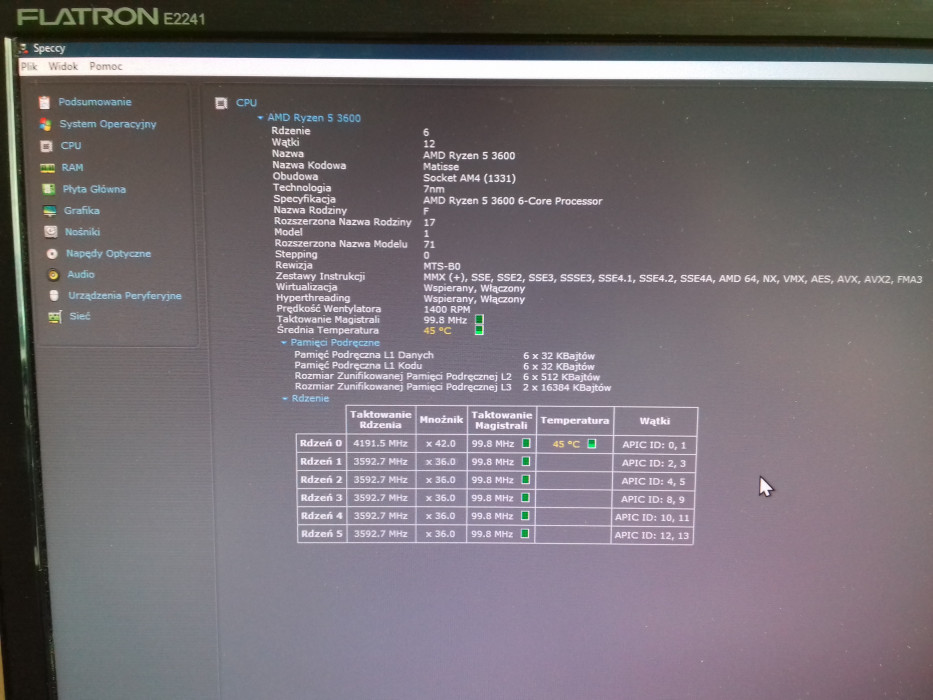Click green bus-speed icon in Rdzeń 0 row
Screen dimensions: 933x700
pyautogui.click(x=526, y=443)
